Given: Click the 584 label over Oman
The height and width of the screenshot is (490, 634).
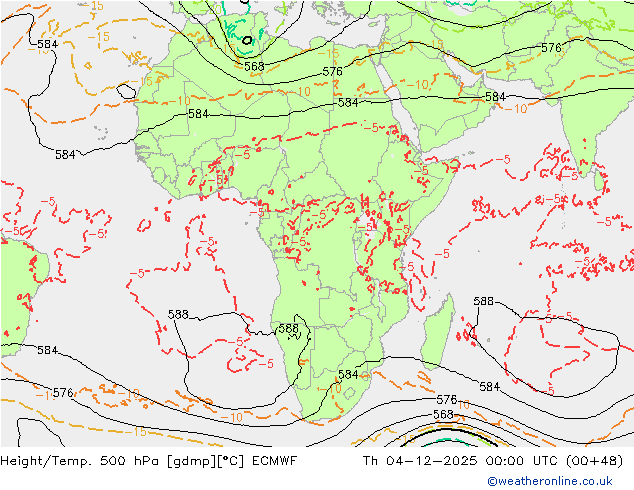Looking at the screenshot, I should [495, 97].
